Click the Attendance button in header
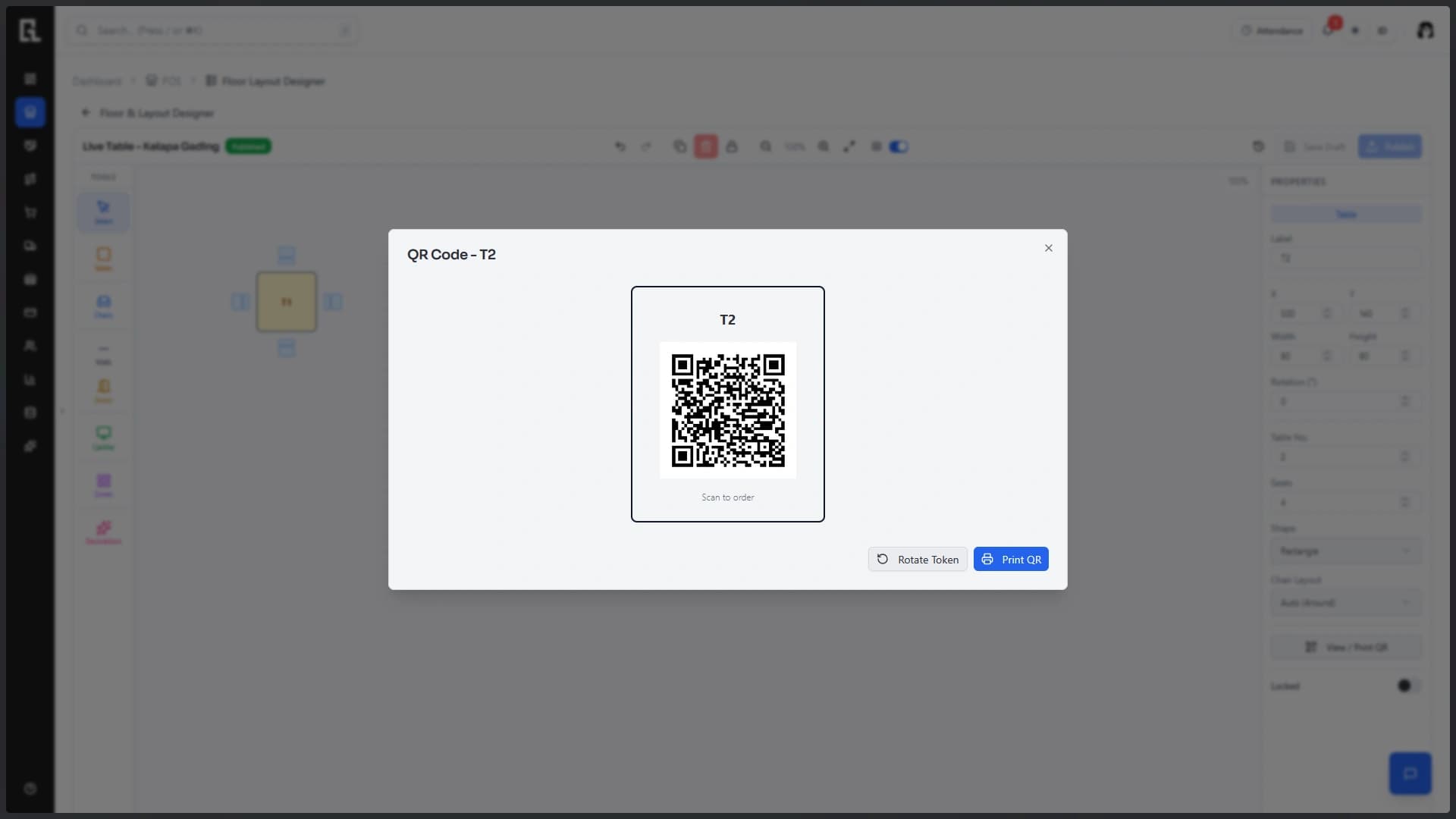Viewport: 1456px width, 819px height. click(x=1272, y=30)
